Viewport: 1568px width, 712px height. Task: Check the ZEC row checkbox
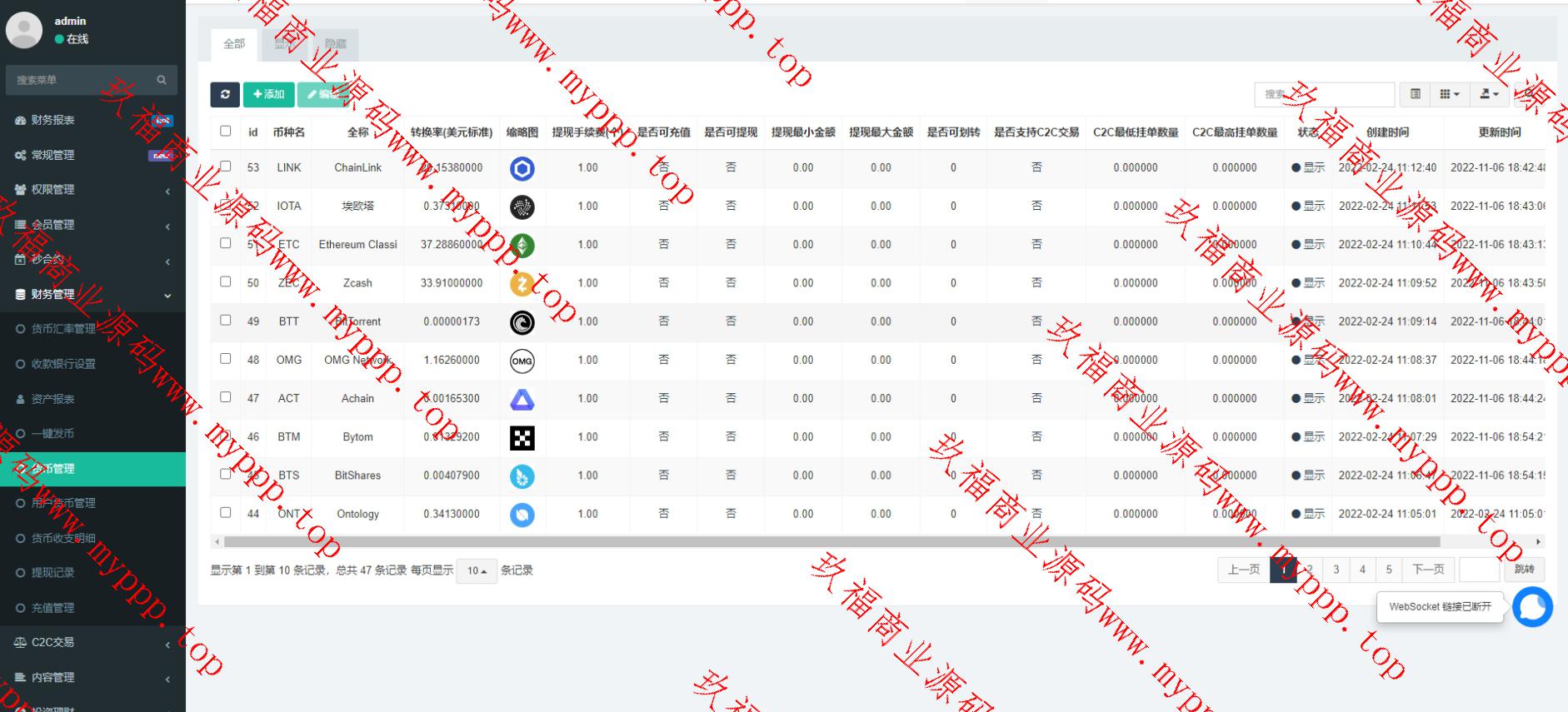click(x=225, y=281)
